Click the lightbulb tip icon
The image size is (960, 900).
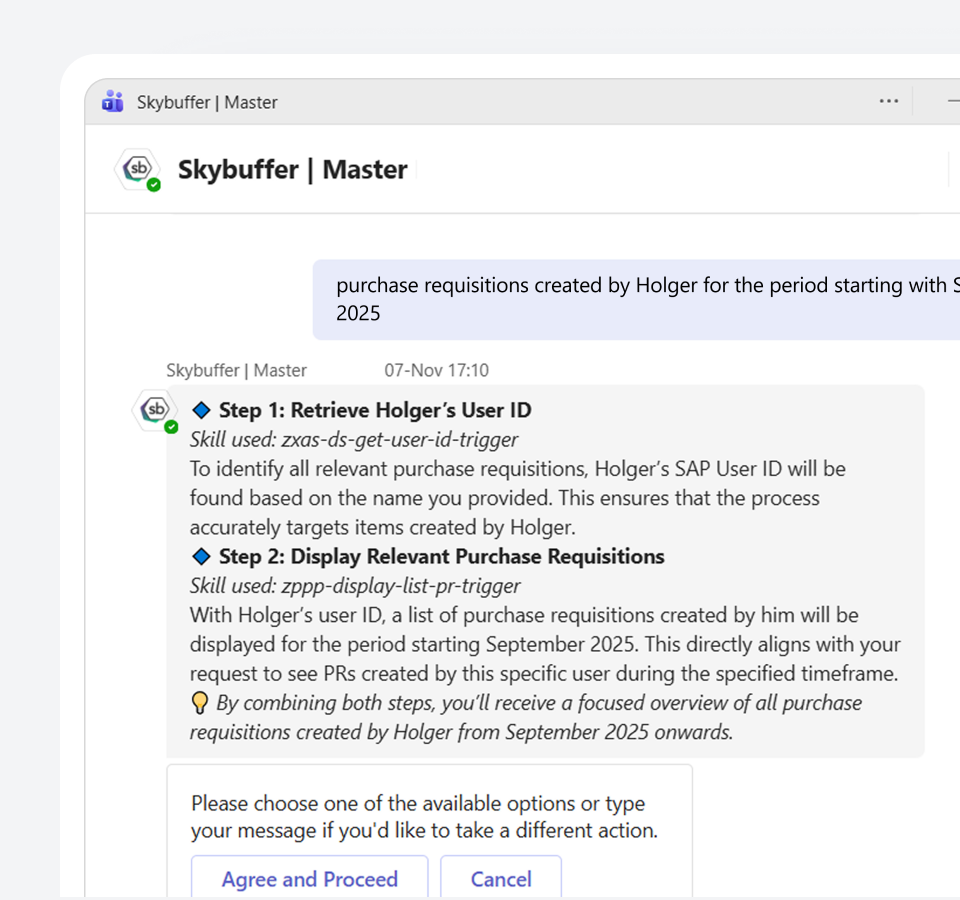200,703
